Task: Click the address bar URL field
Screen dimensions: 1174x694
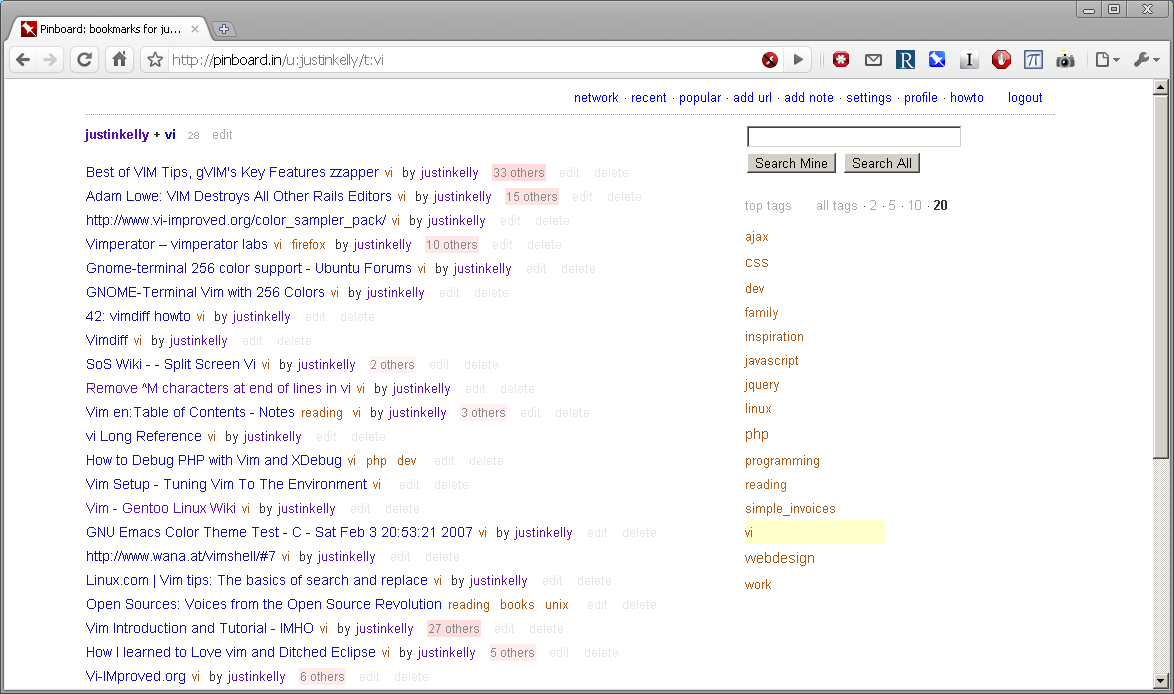Action: (x=460, y=60)
